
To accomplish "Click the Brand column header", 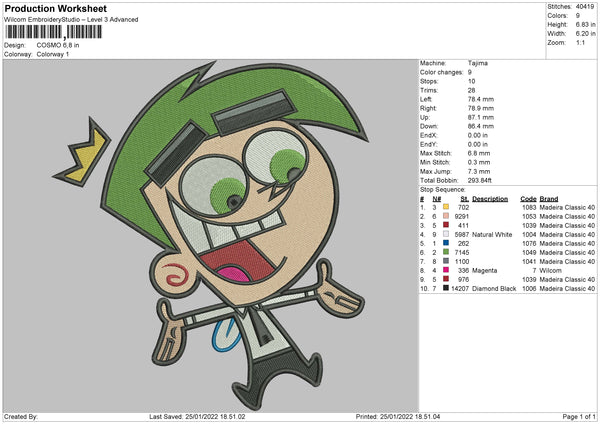I will 549,198.
